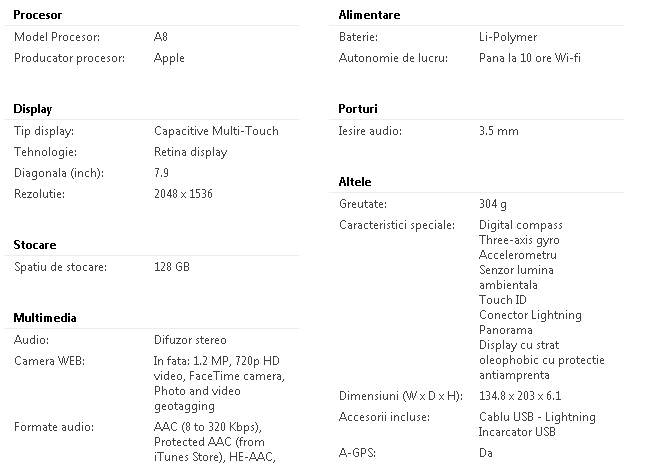Select the Multimedia section heading
This screenshot has width=670, height=465.
(45, 318)
